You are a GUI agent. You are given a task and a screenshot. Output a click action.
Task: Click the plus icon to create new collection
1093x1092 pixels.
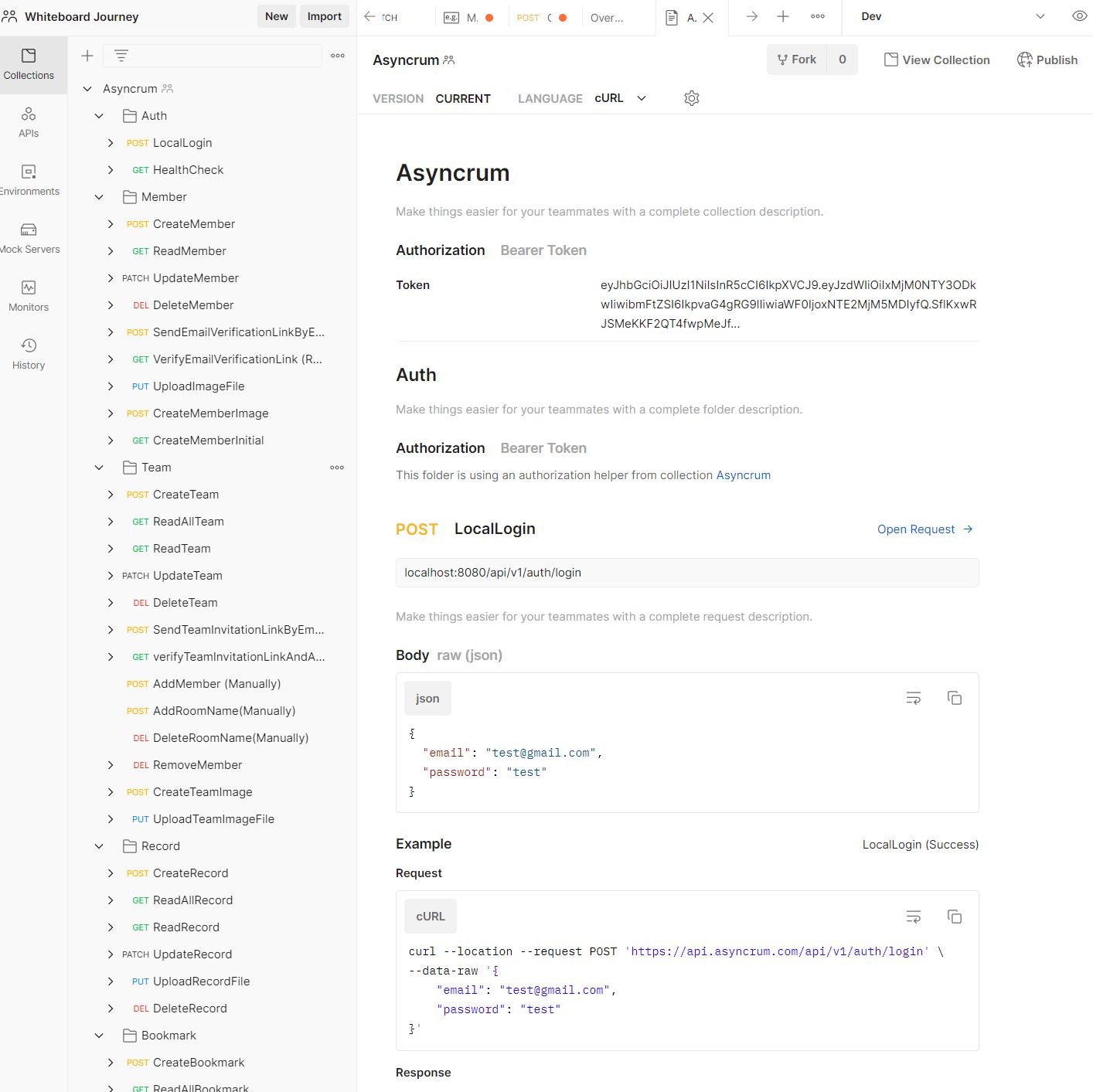[87, 56]
